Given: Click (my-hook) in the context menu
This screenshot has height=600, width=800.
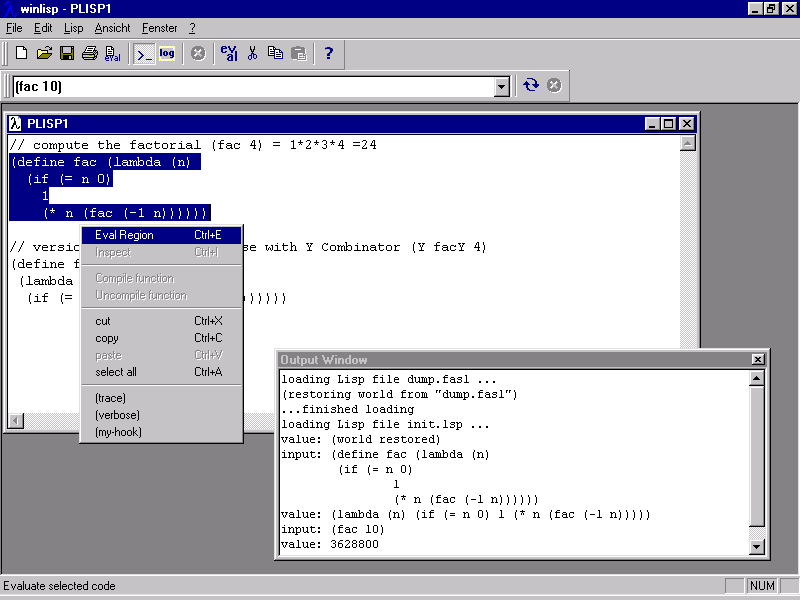Looking at the screenshot, I should 161,432.
